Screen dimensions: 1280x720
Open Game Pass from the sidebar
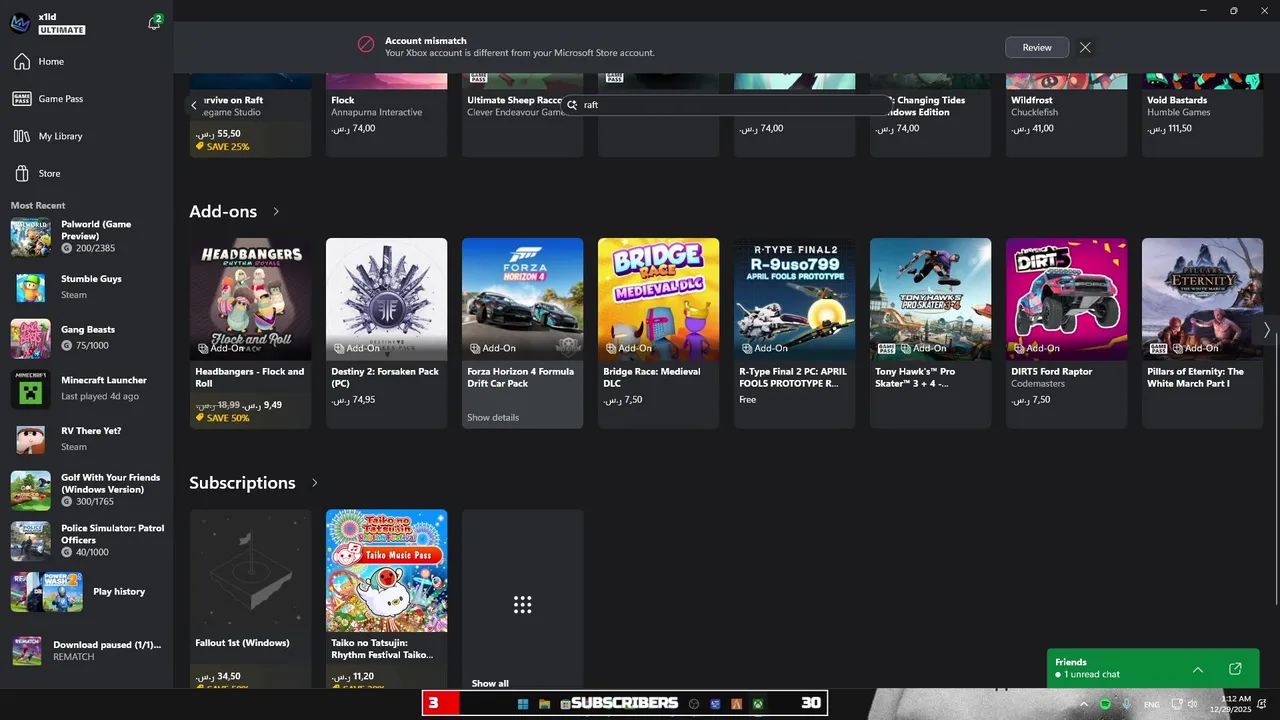click(86, 99)
